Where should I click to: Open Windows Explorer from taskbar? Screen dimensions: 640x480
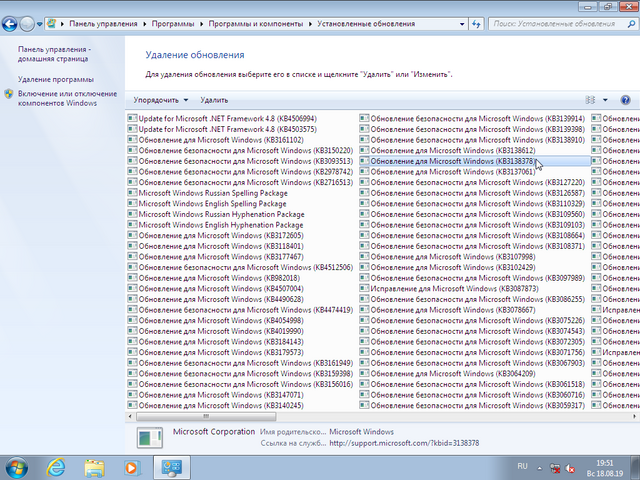tap(94, 468)
